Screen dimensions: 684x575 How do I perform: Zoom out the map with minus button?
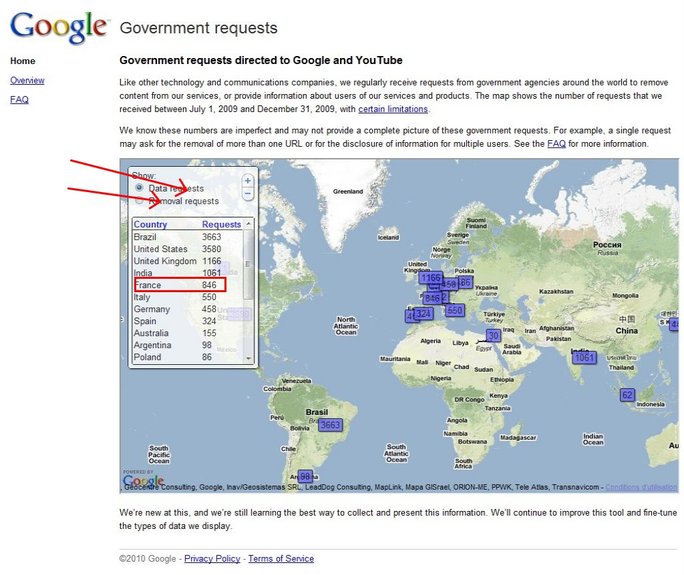coord(248,194)
